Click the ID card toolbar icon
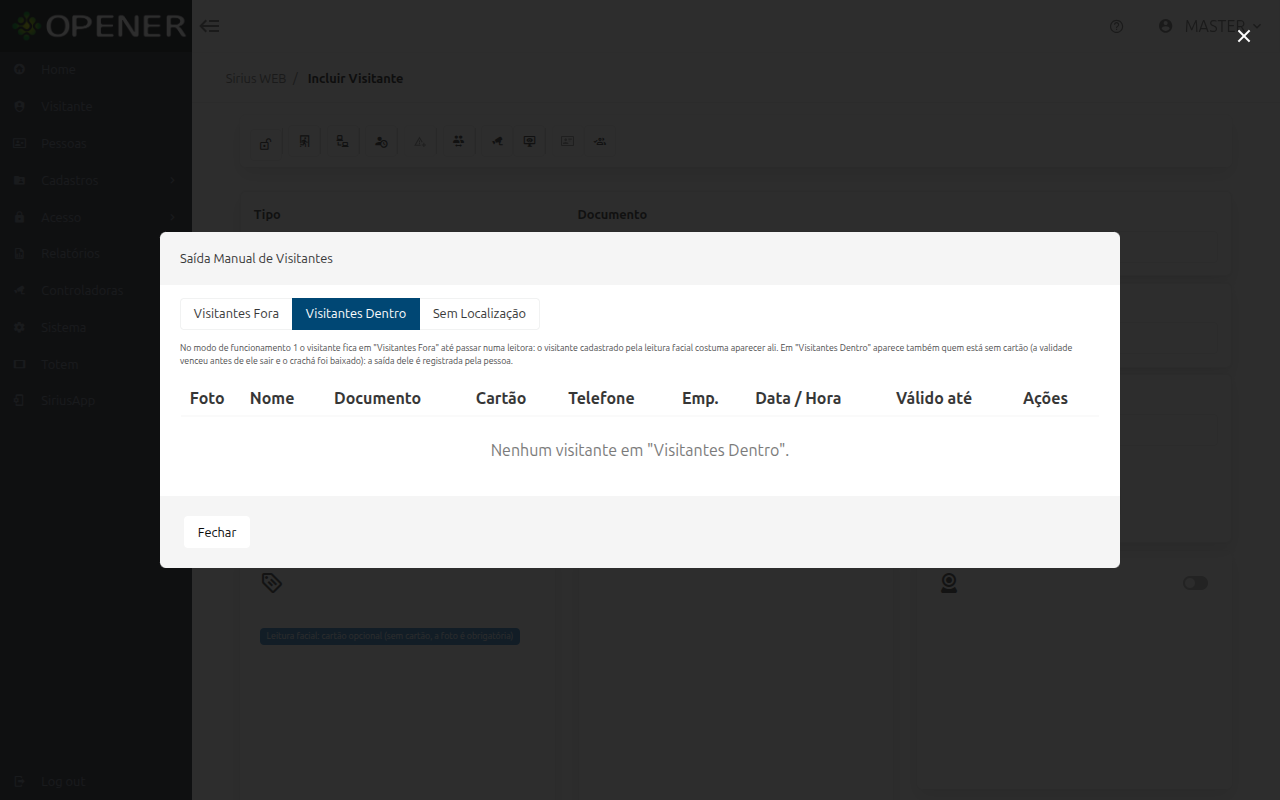The height and width of the screenshot is (800, 1280). click(x=567, y=141)
